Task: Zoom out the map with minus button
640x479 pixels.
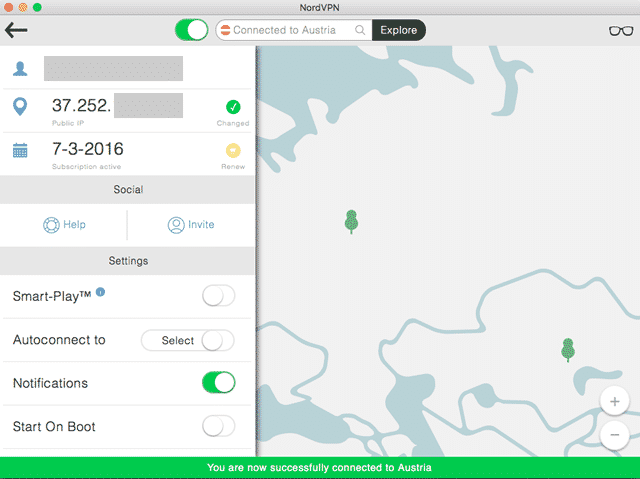Action: (x=615, y=435)
